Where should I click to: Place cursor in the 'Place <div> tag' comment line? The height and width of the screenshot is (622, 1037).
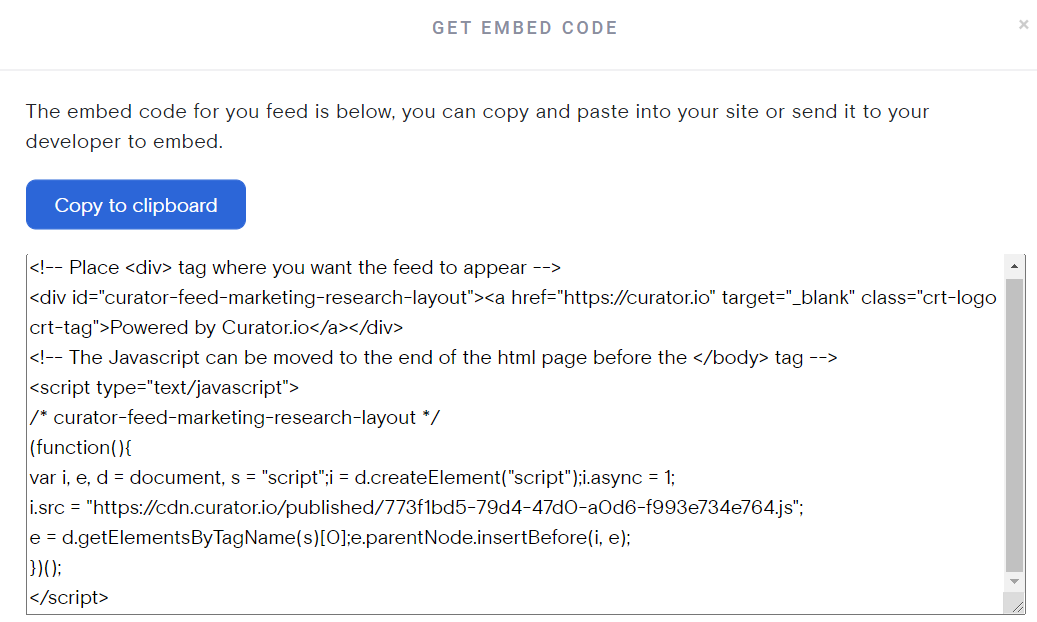click(295, 268)
